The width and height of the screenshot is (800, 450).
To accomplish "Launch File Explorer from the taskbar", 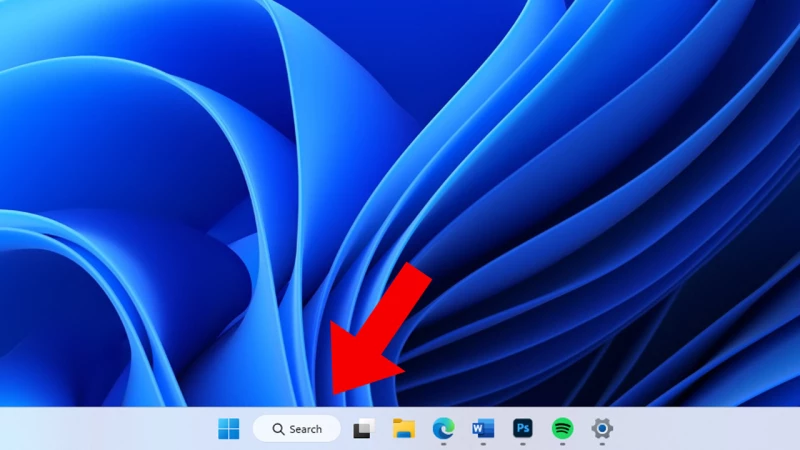I will [404, 429].
